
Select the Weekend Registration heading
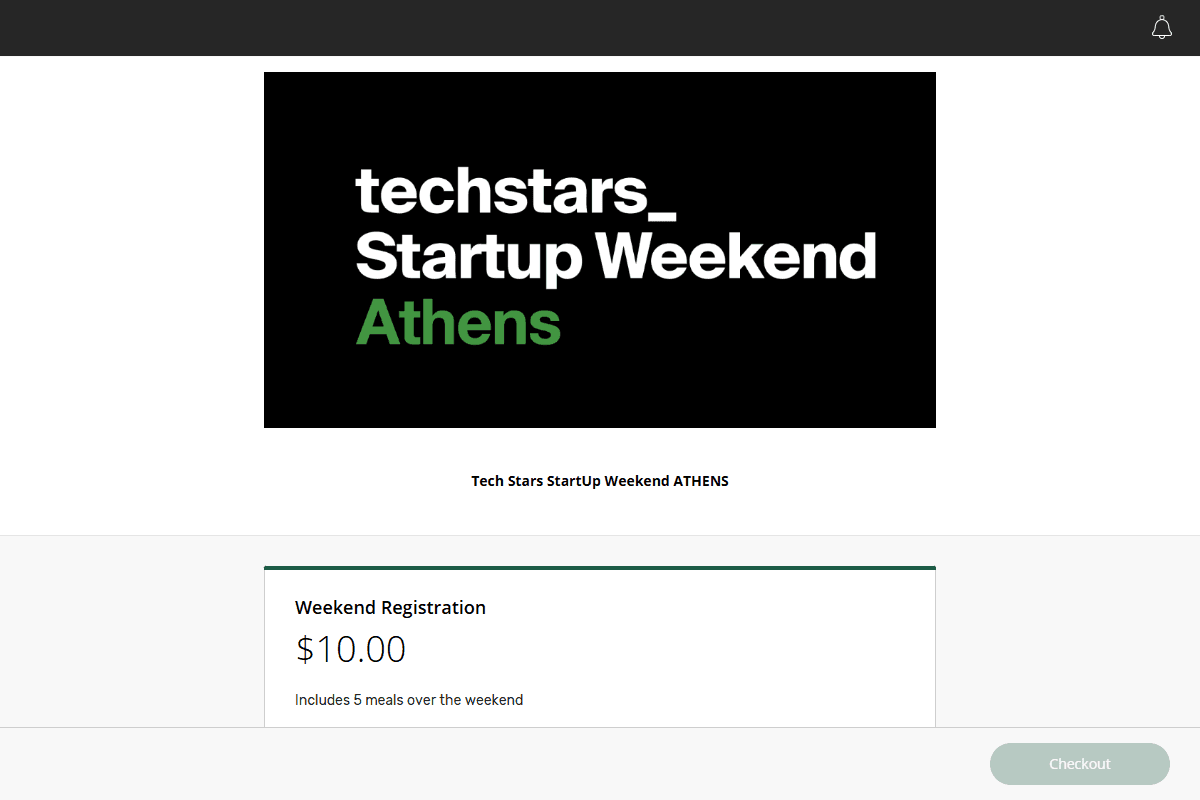tap(390, 607)
